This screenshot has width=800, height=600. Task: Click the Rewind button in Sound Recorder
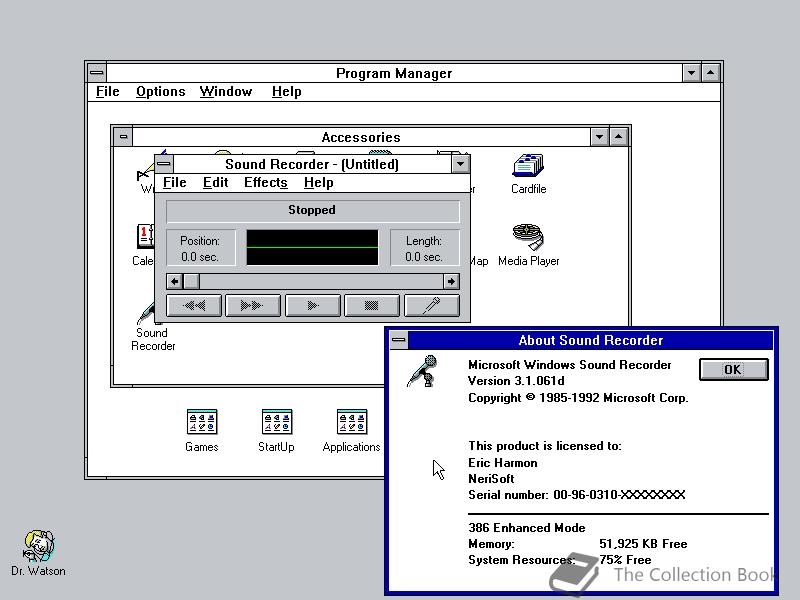point(194,306)
